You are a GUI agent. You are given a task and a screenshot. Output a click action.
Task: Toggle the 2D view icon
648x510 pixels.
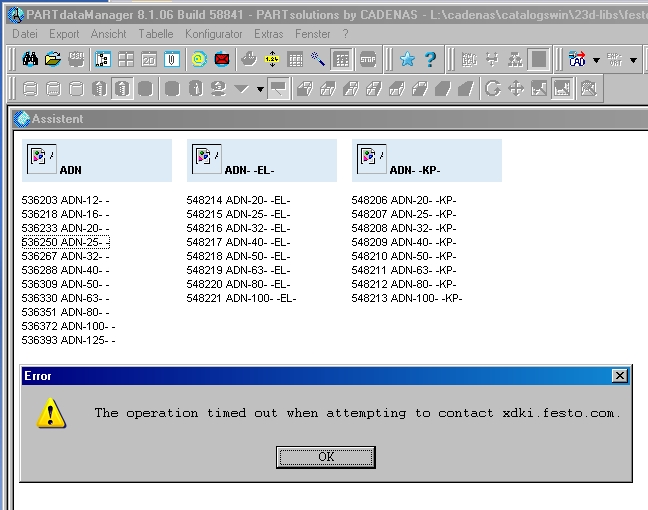click(149, 60)
